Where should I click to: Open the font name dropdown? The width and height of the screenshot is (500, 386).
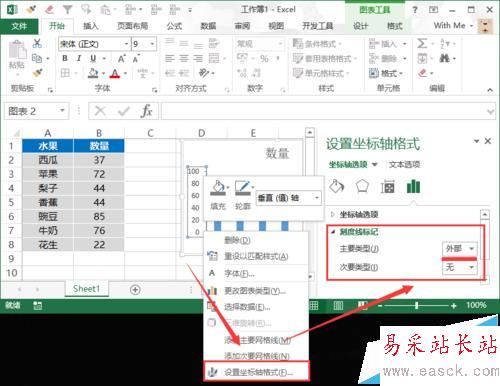point(127,44)
